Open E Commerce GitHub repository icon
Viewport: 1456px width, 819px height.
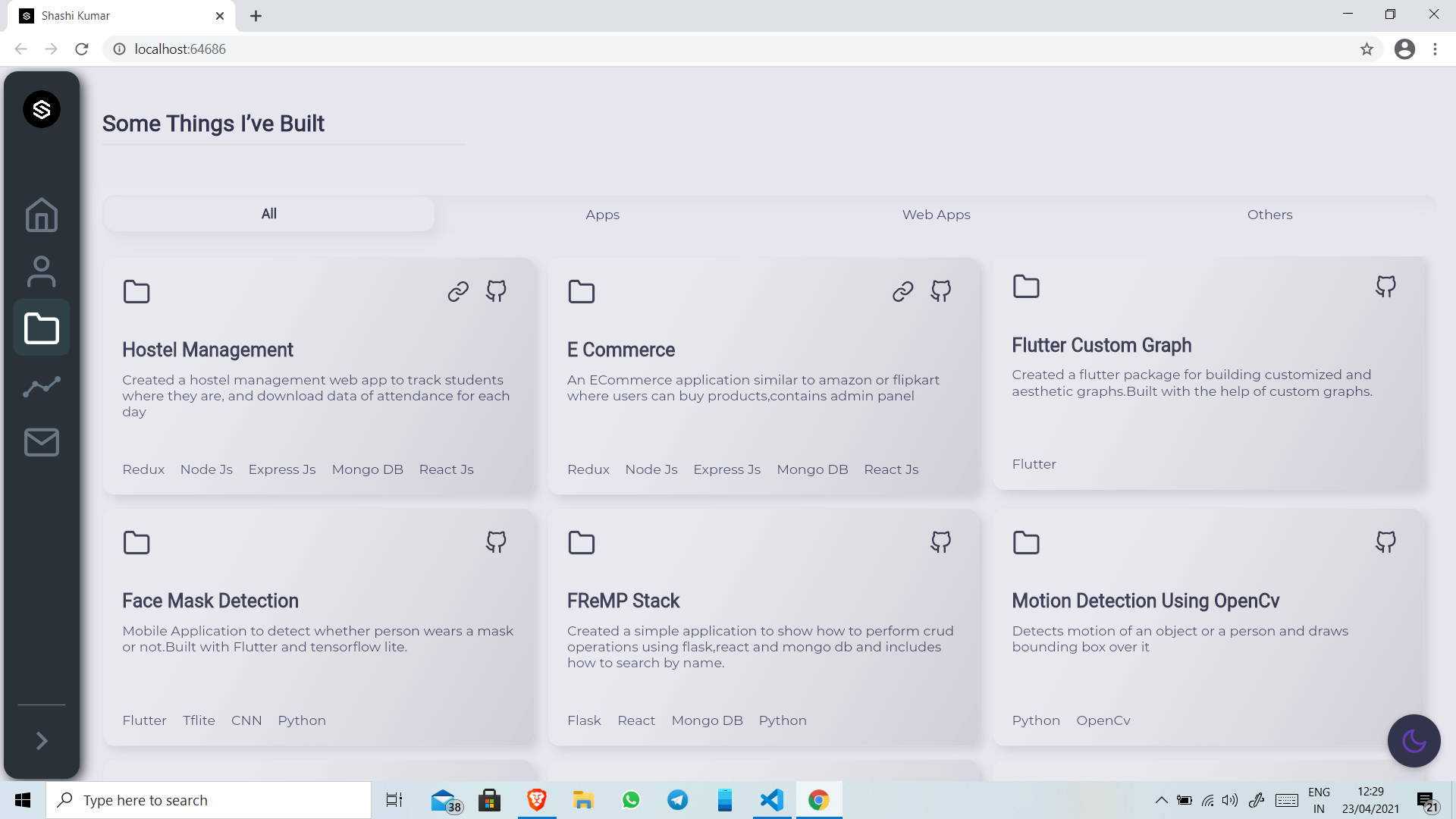pyautogui.click(x=940, y=291)
